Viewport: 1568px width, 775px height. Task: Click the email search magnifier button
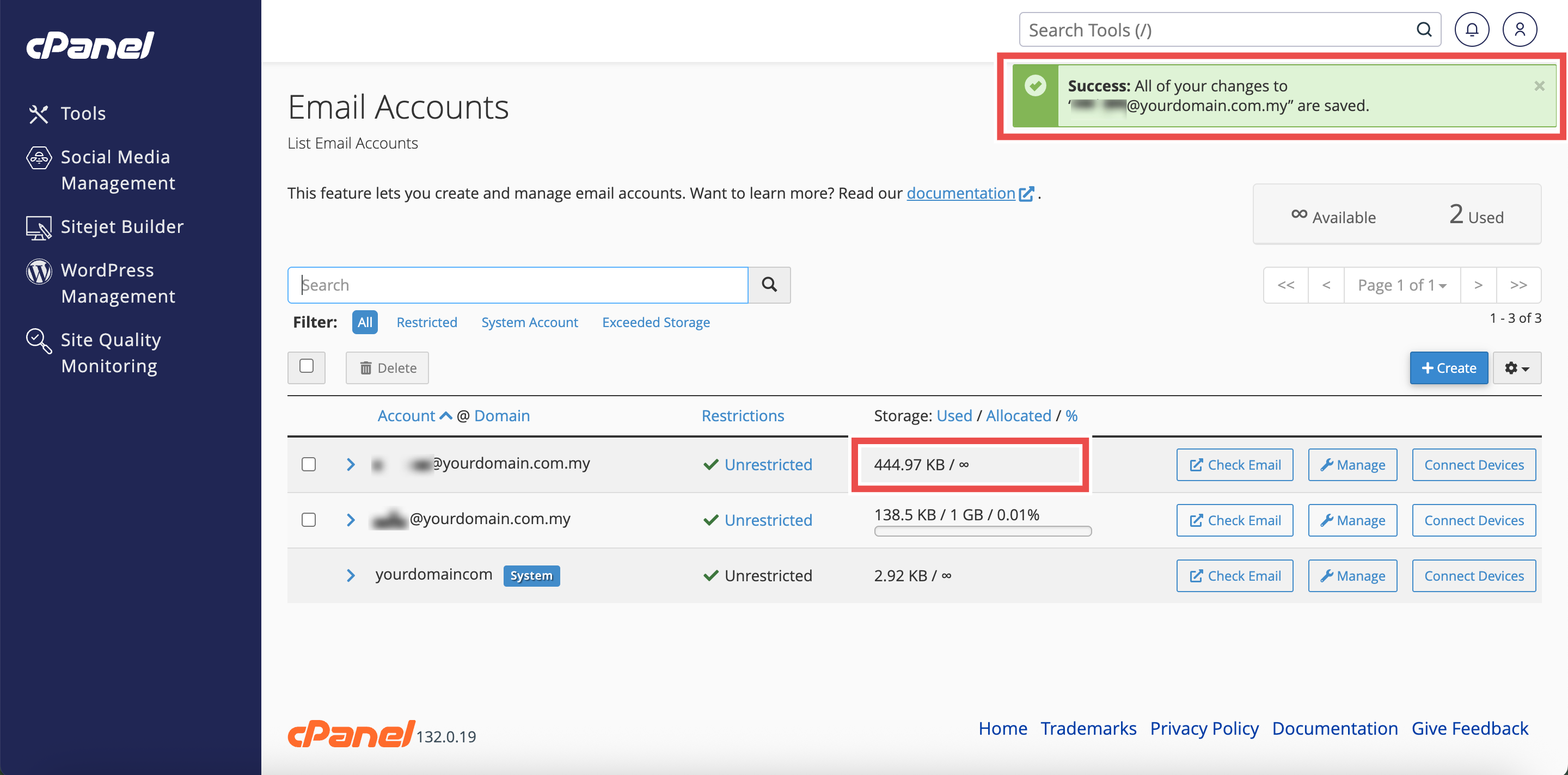[x=769, y=285]
